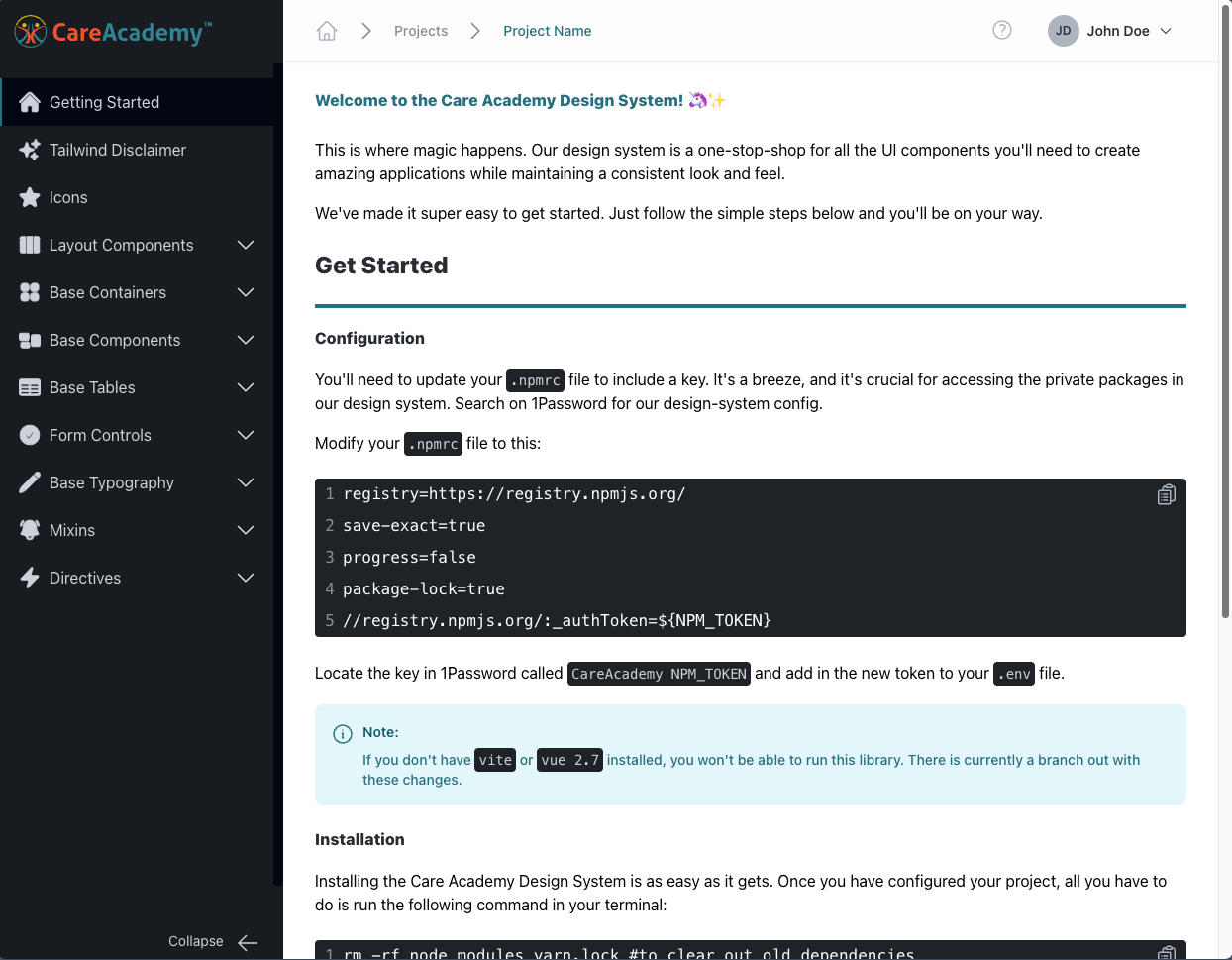Click the Icons star icon
Viewport: 1232px width, 960px height.
tap(30, 197)
